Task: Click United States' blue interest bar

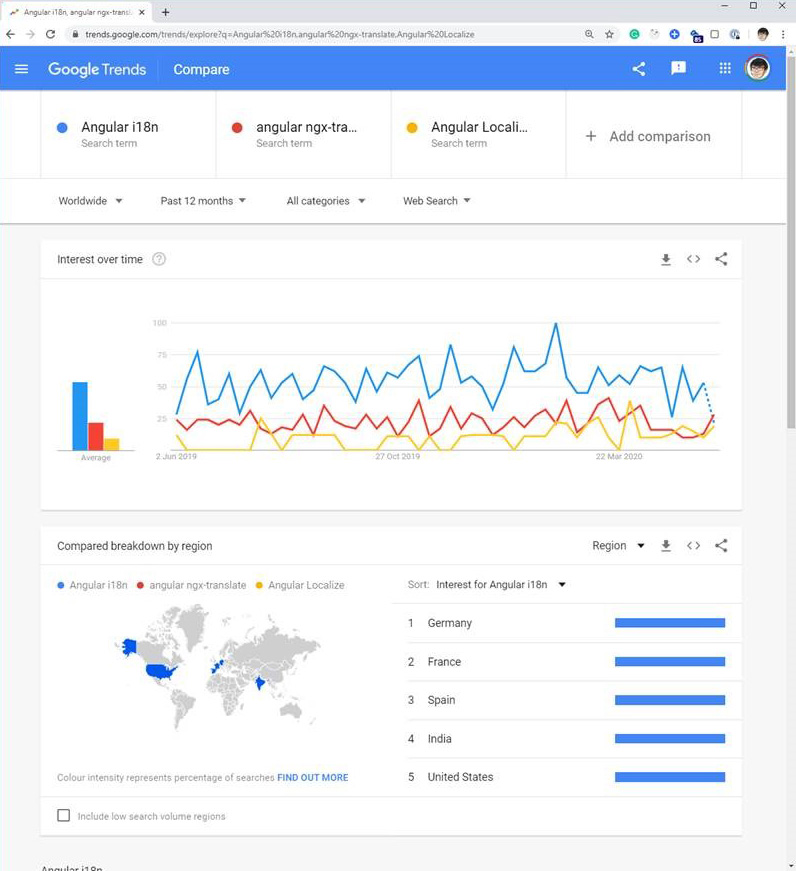Action: click(x=669, y=777)
